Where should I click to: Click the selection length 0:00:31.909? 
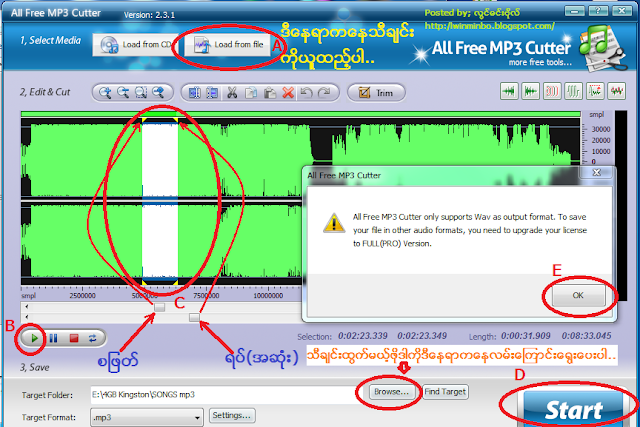(525, 336)
